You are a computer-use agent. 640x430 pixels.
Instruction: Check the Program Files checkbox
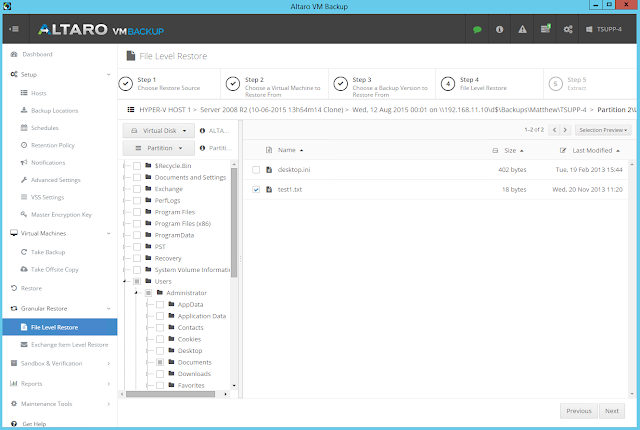137,212
